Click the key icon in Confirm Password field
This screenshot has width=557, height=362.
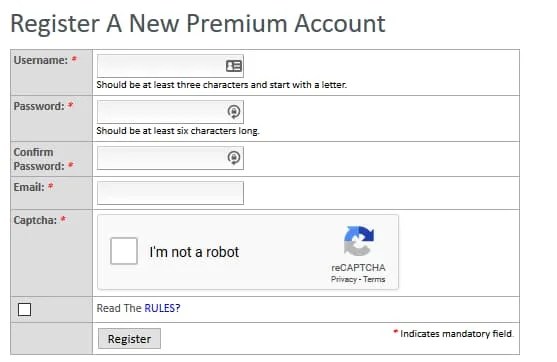tap(234, 157)
